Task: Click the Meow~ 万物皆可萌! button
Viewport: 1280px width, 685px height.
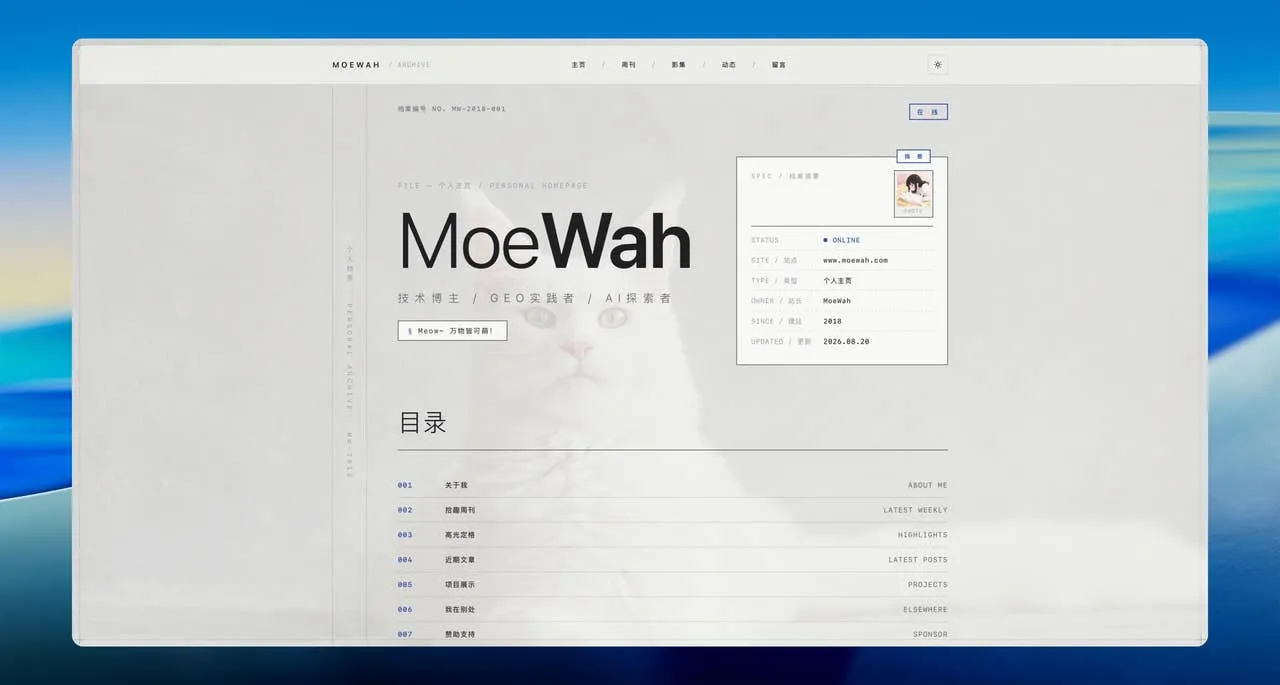Action: 452,330
